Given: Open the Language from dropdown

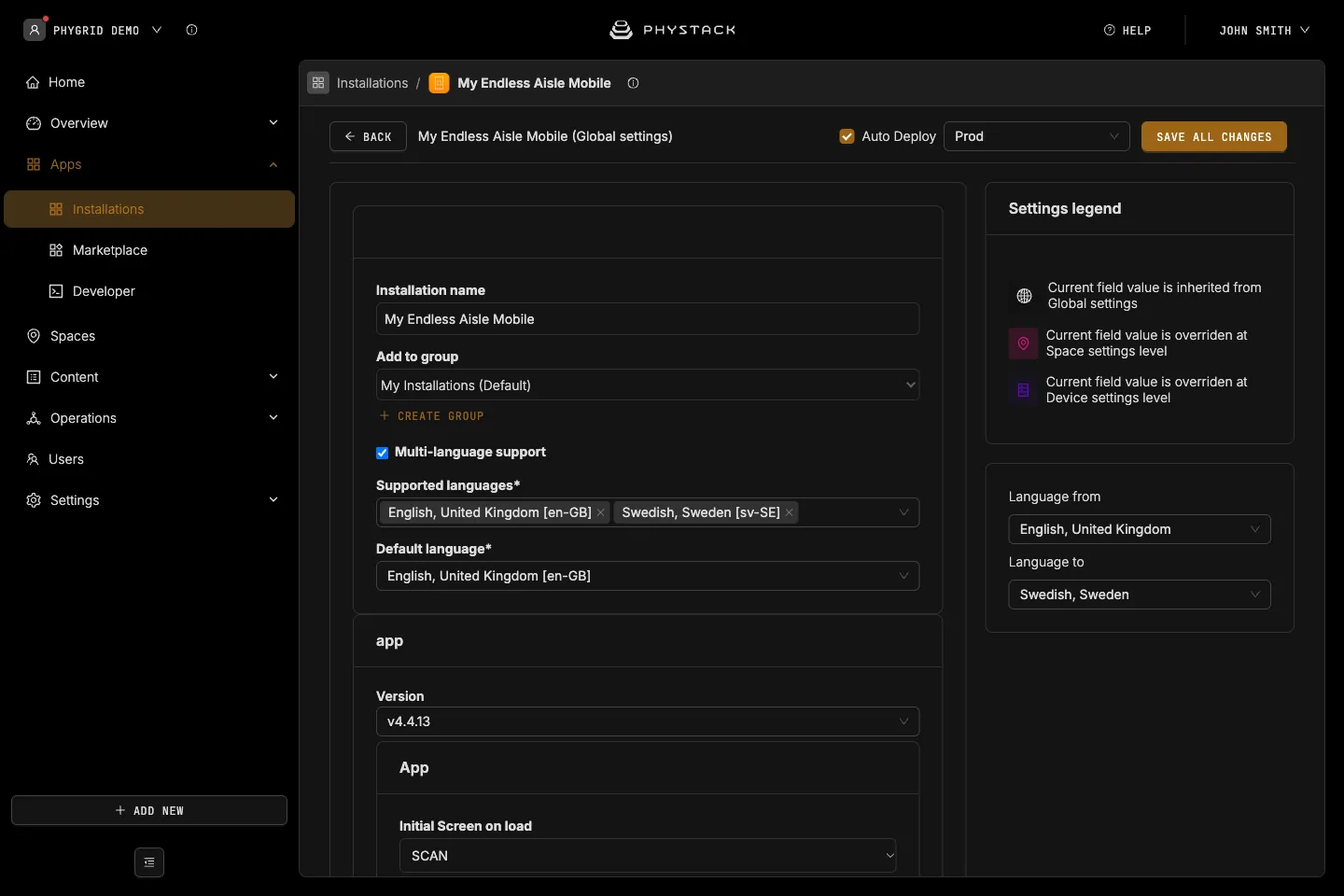Looking at the screenshot, I should pyautogui.click(x=1140, y=529).
